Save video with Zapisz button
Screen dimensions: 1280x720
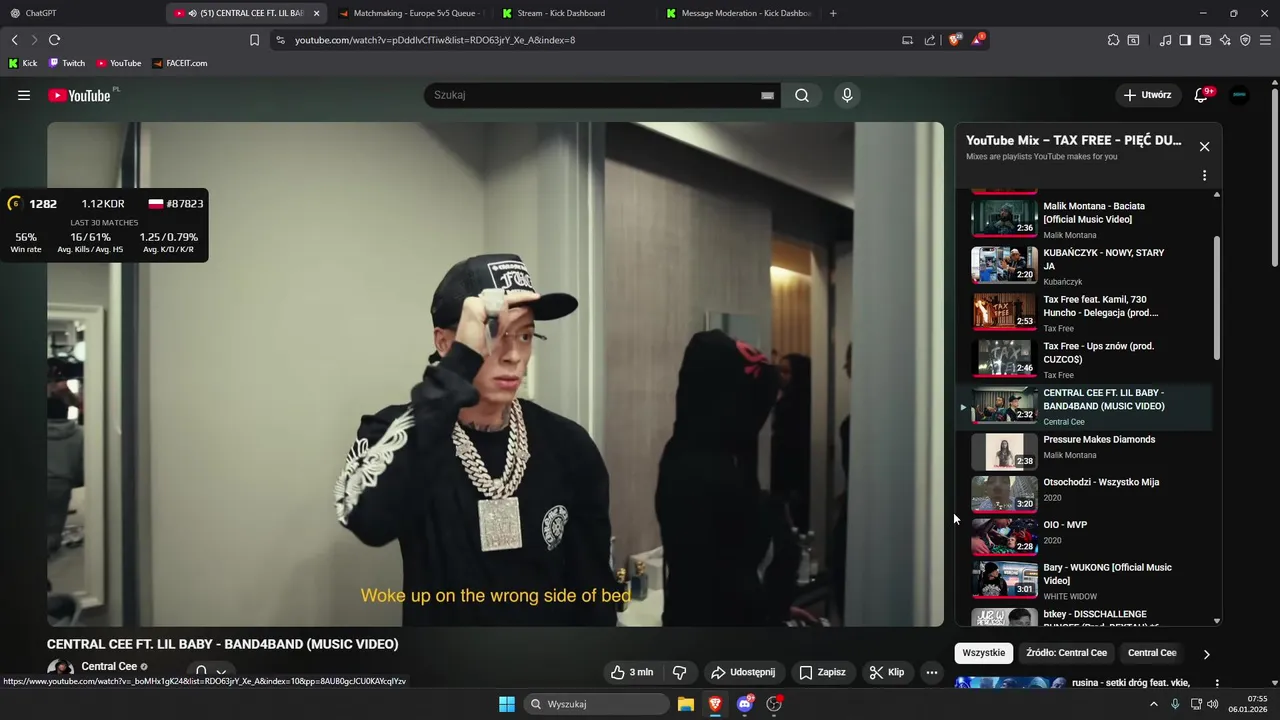[x=822, y=672]
